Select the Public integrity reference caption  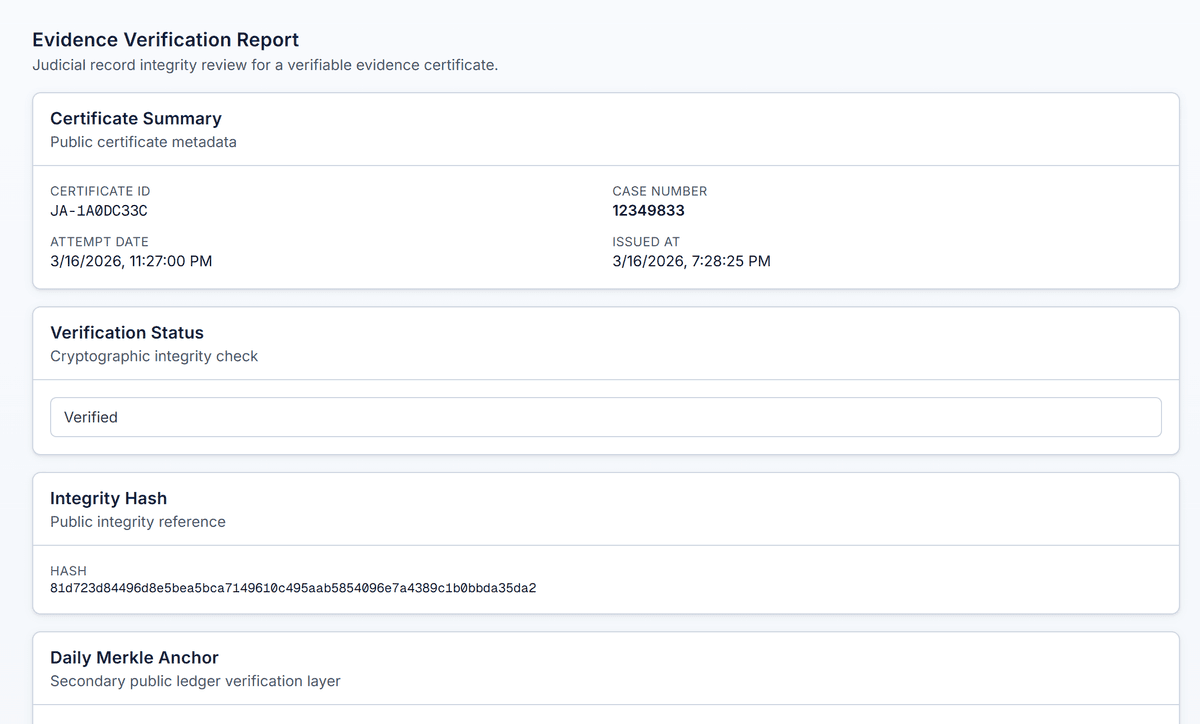click(x=138, y=522)
